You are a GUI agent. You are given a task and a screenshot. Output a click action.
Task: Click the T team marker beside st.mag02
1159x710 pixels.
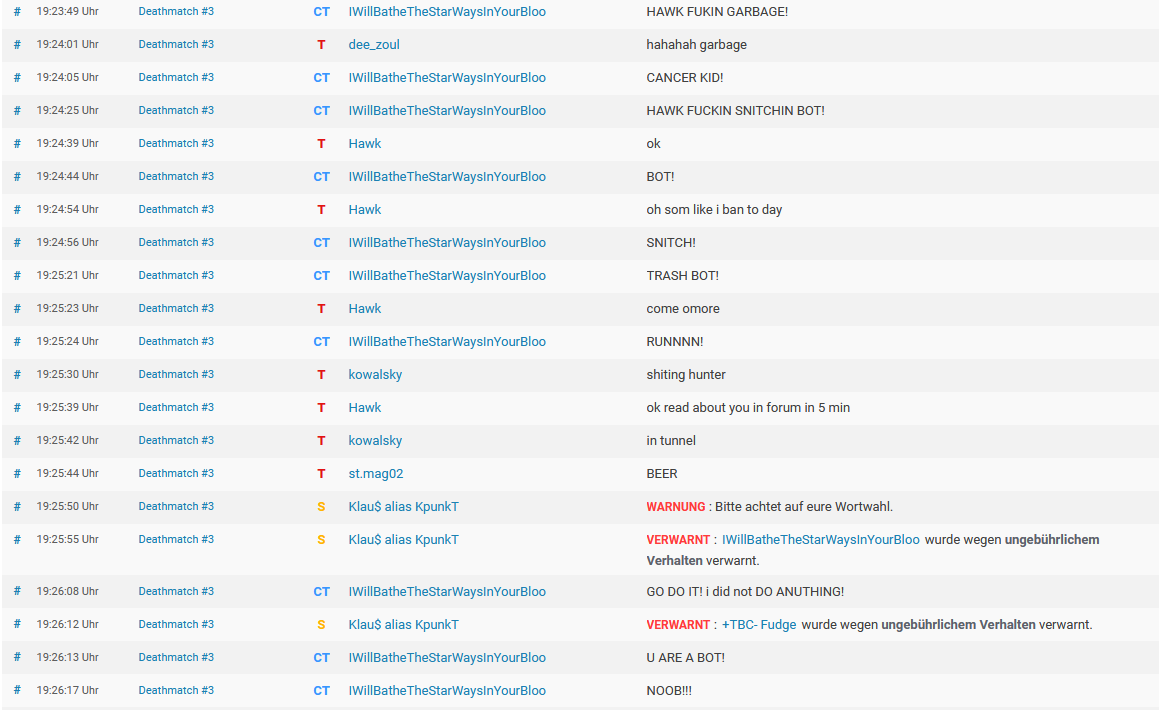coord(321,474)
